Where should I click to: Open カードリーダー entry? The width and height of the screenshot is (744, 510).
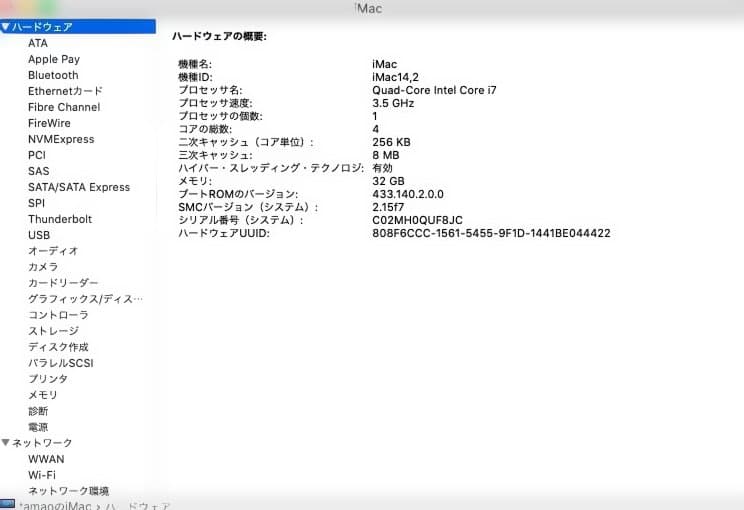63,283
